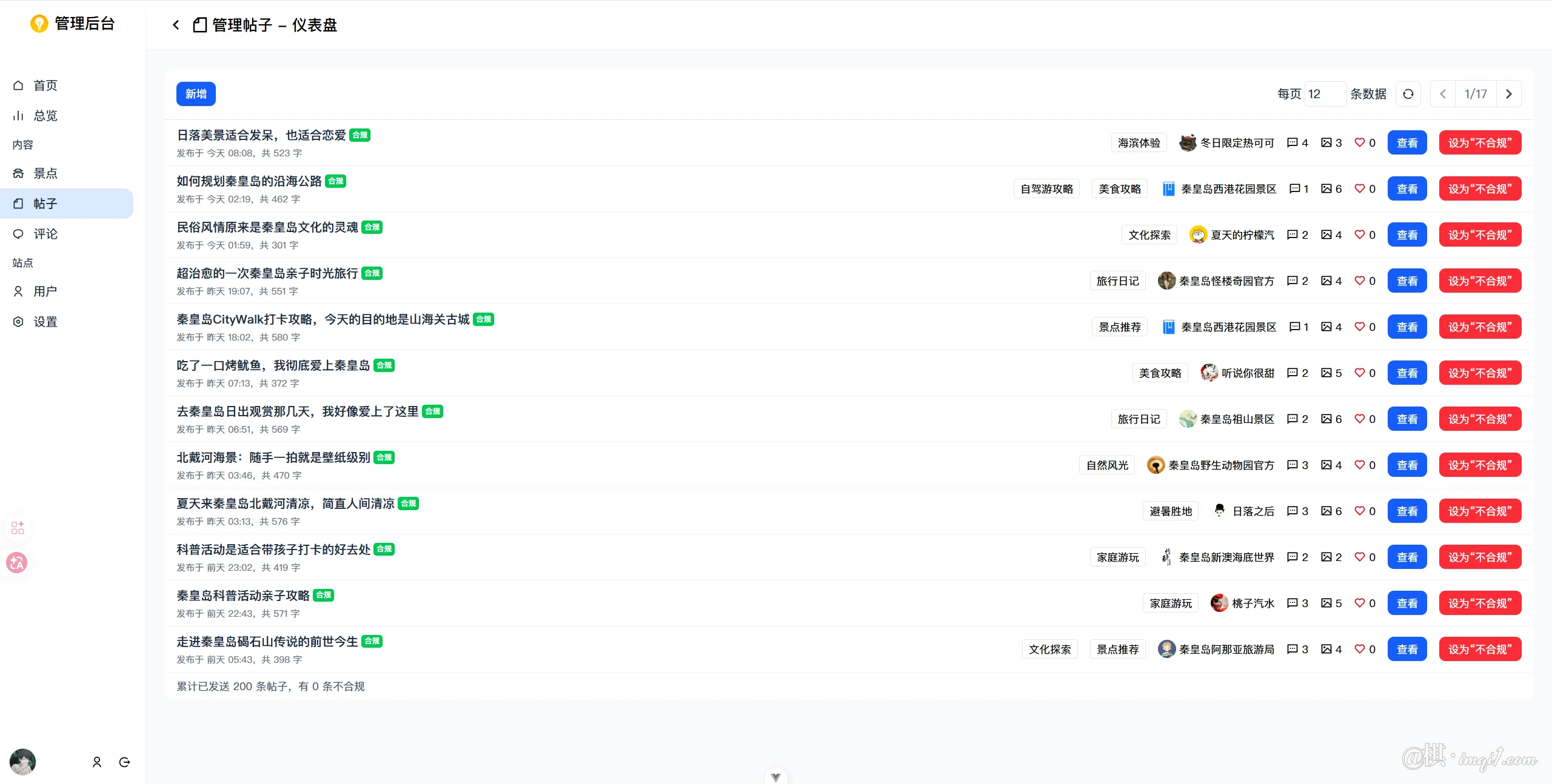Open the 设置 sidebar menu
Image resolution: width=1552 pixels, height=784 pixels.
(x=45, y=322)
